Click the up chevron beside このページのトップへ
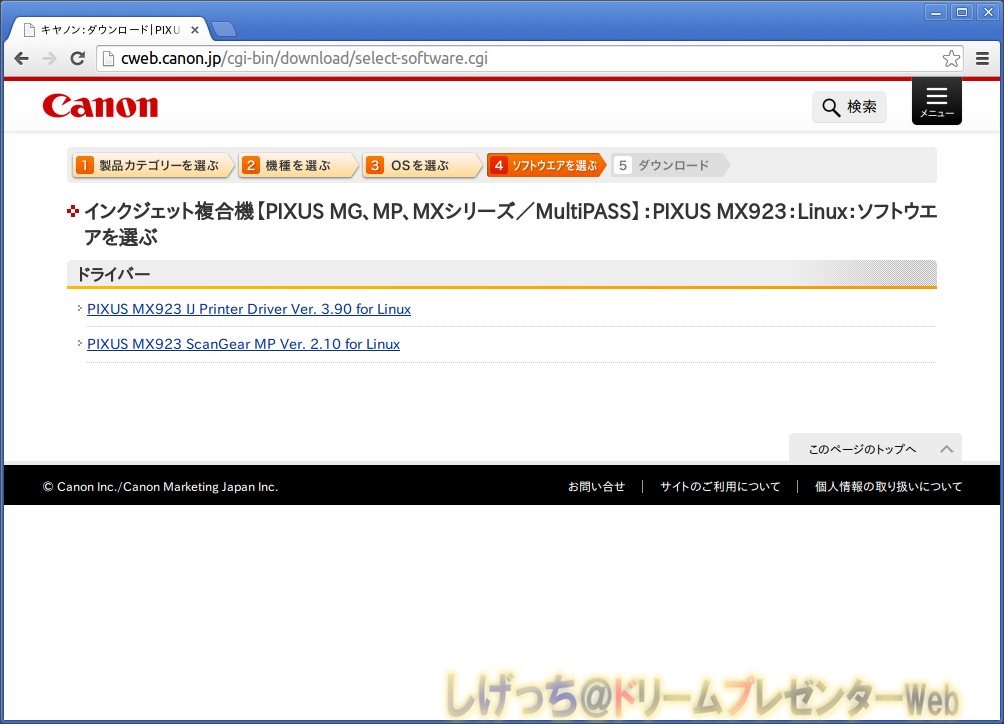 pos(947,449)
